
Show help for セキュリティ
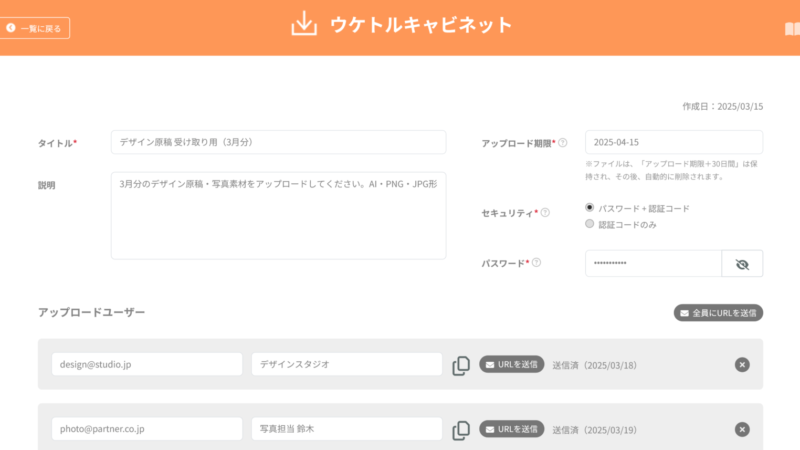545,213
